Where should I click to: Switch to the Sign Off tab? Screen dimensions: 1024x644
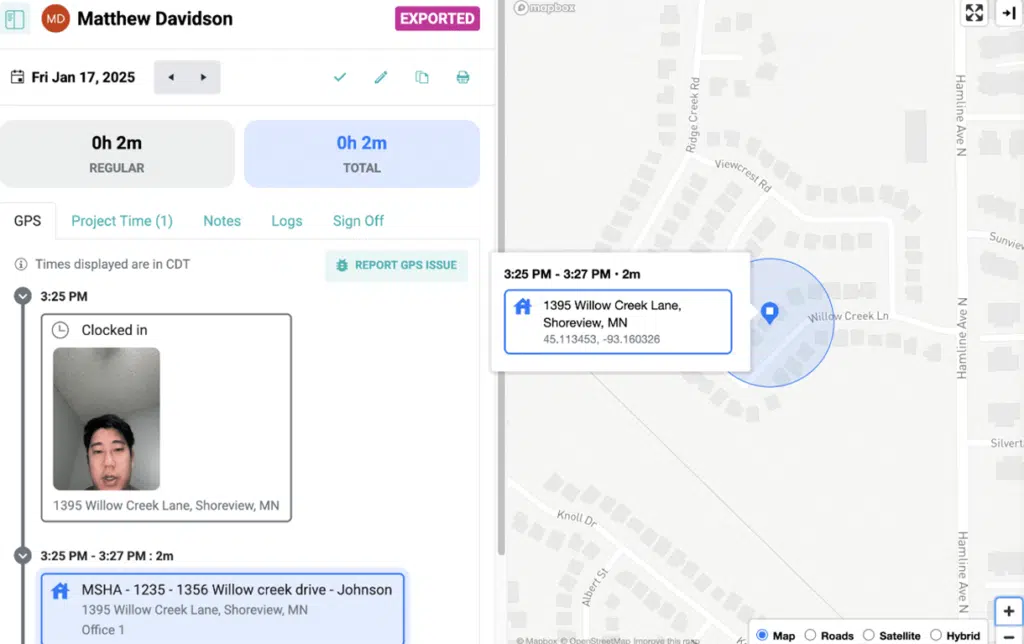click(x=358, y=221)
